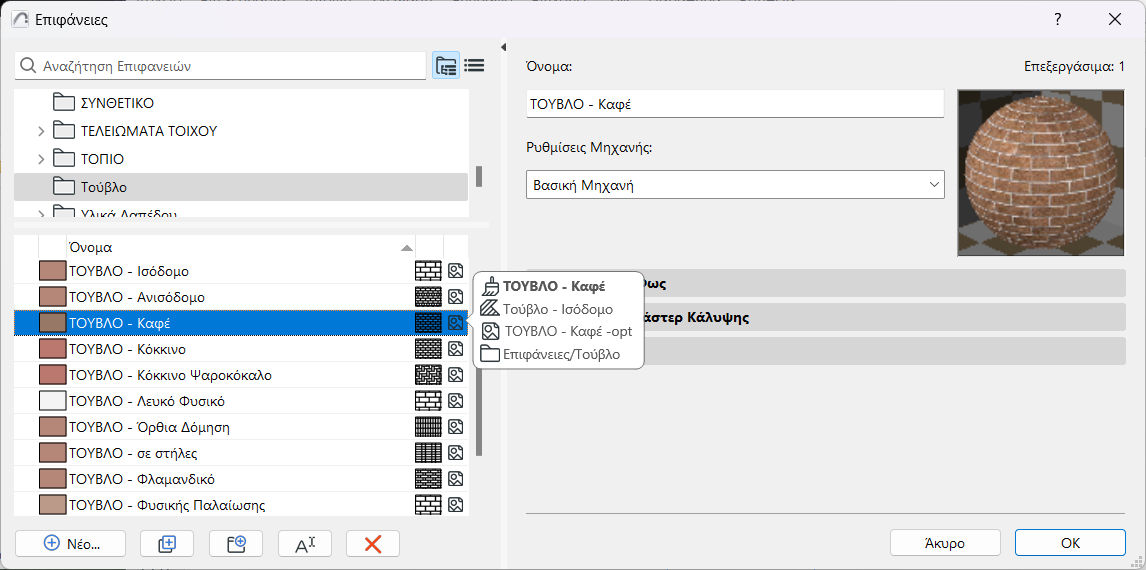
Task: Select the row ΤΟΥΒΛΟ - Κόκκινο Ψαροκόκαλο
Action: tap(240, 375)
